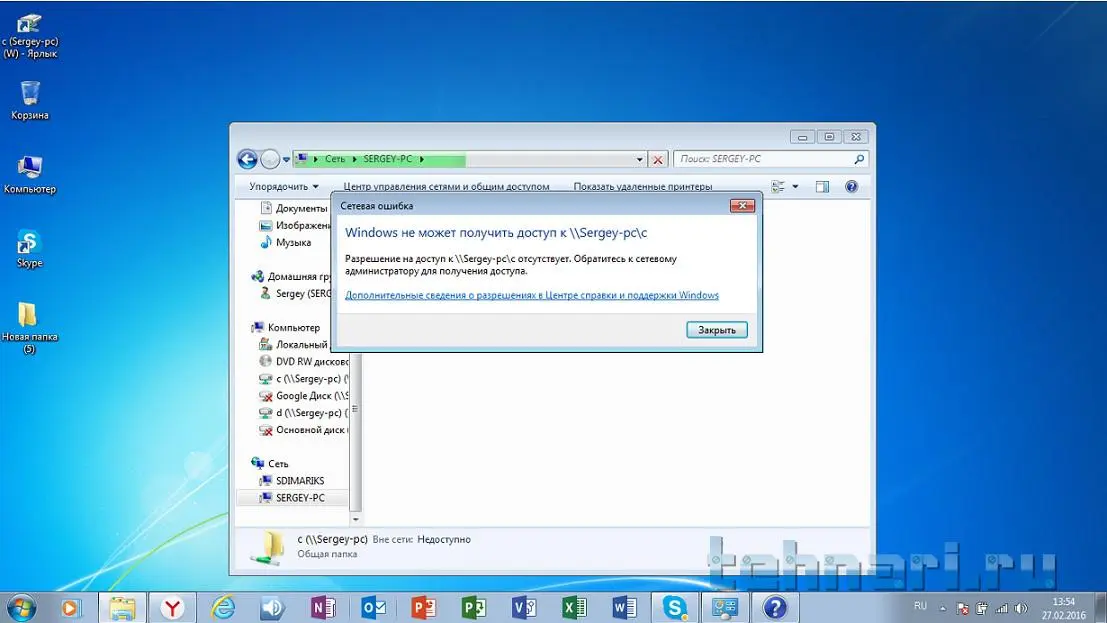
Task: Select Музыка in navigation pane
Action: 285,242
